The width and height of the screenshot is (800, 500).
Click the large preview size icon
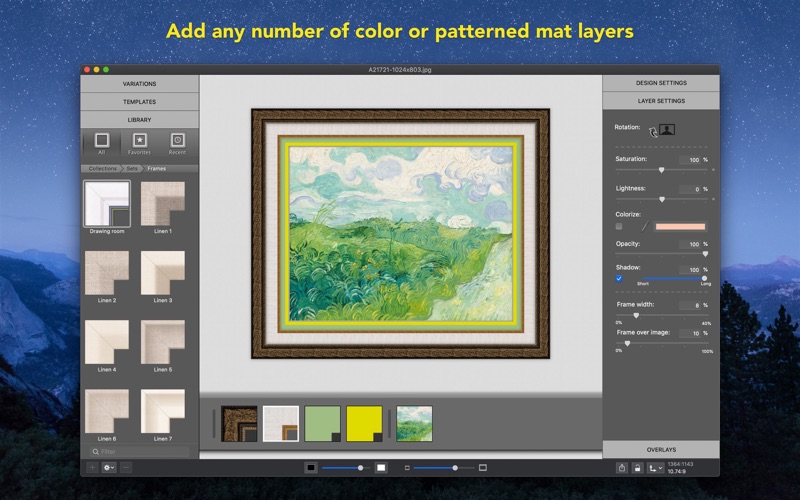tap(483, 468)
